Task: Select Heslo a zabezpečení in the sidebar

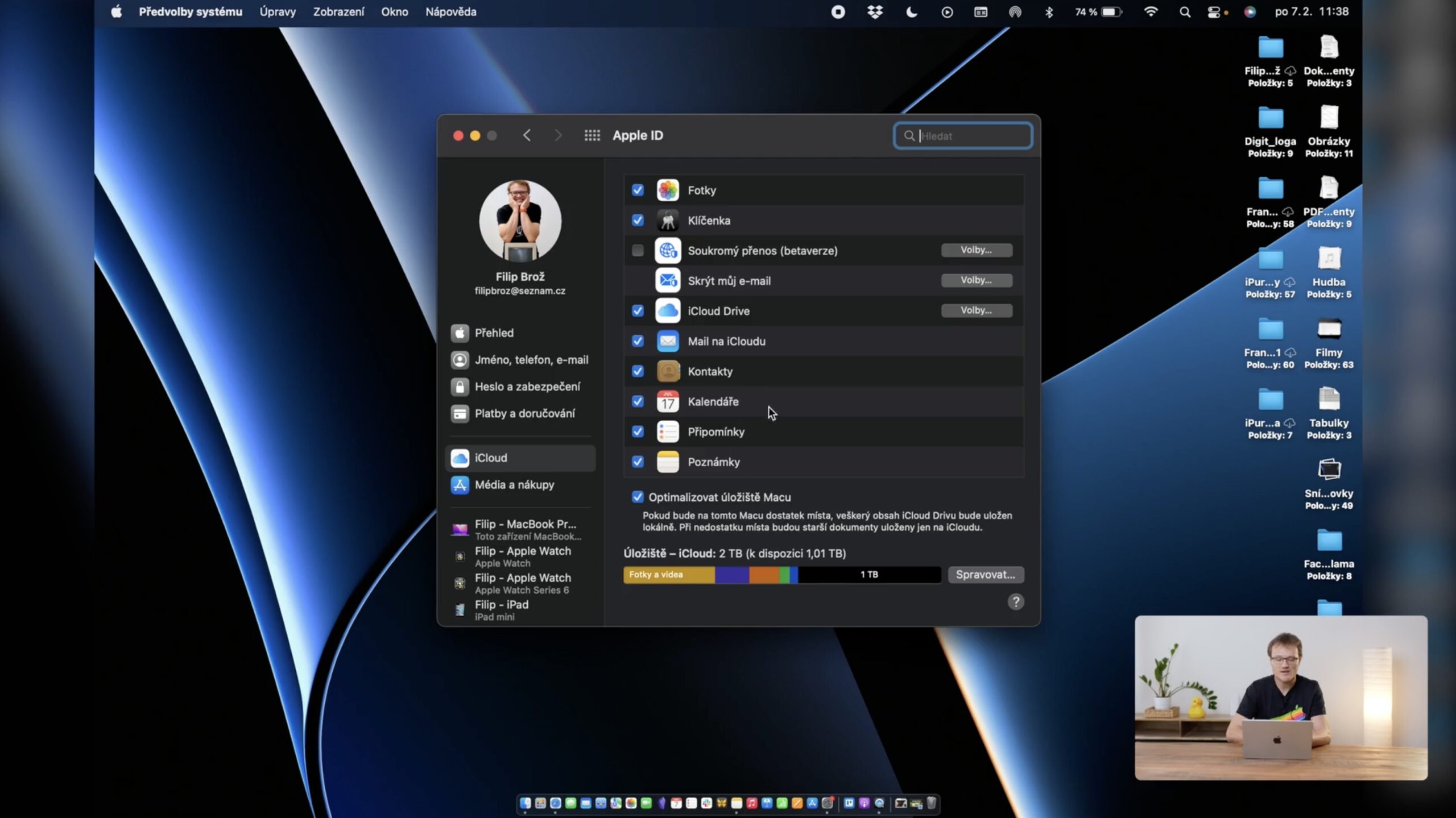Action: tap(527, 387)
